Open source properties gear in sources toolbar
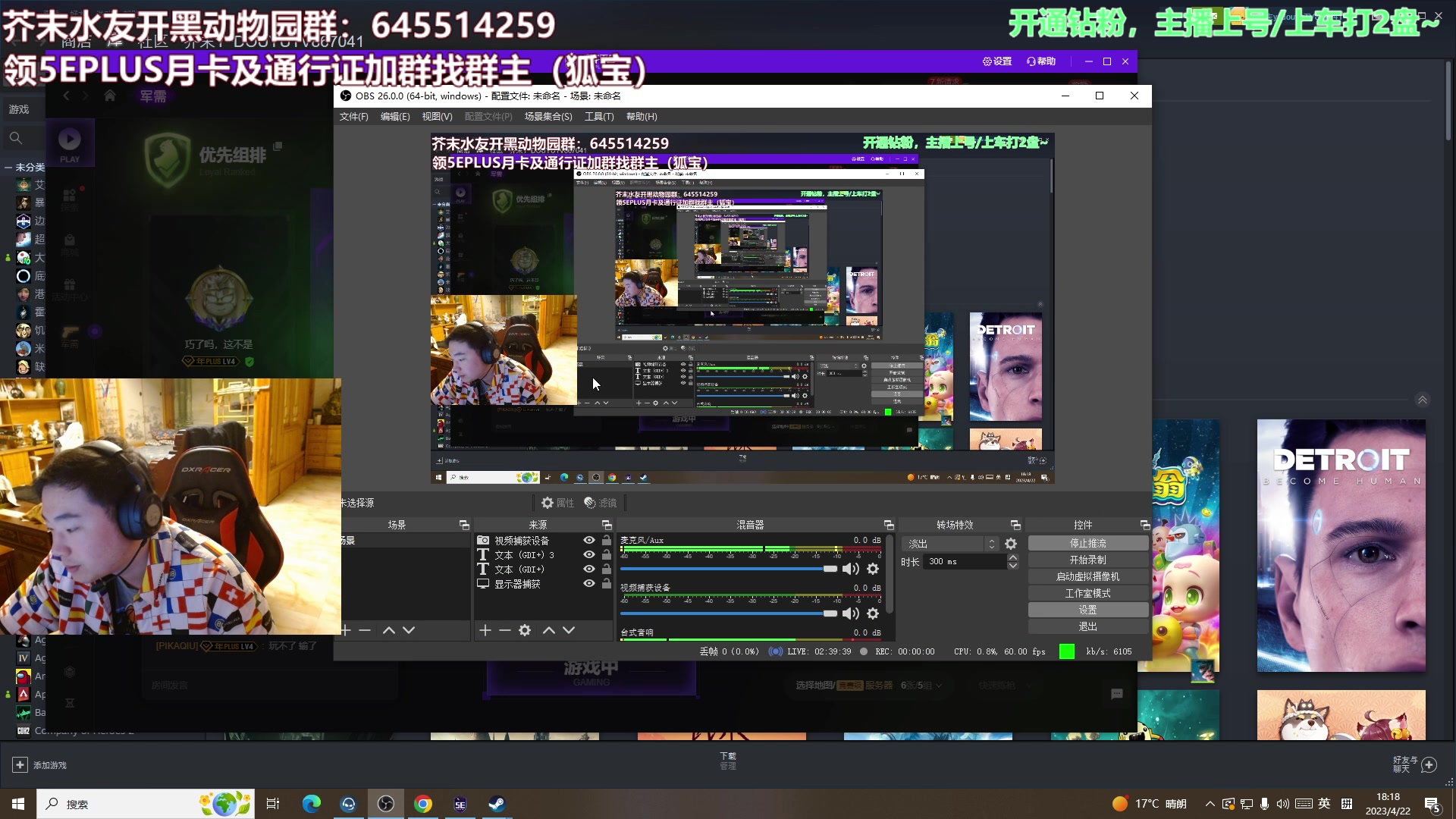 click(x=525, y=630)
